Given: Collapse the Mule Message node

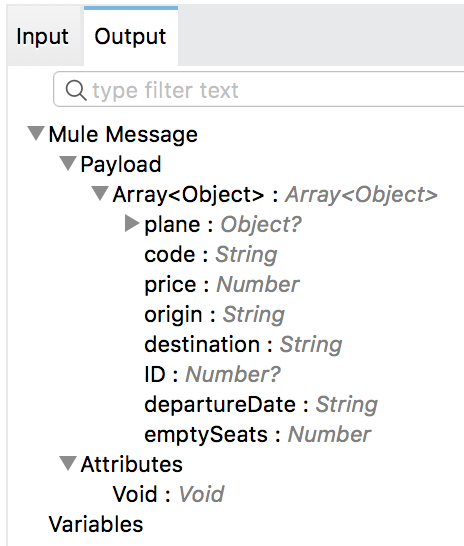Looking at the screenshot, I should pos(36,133).
